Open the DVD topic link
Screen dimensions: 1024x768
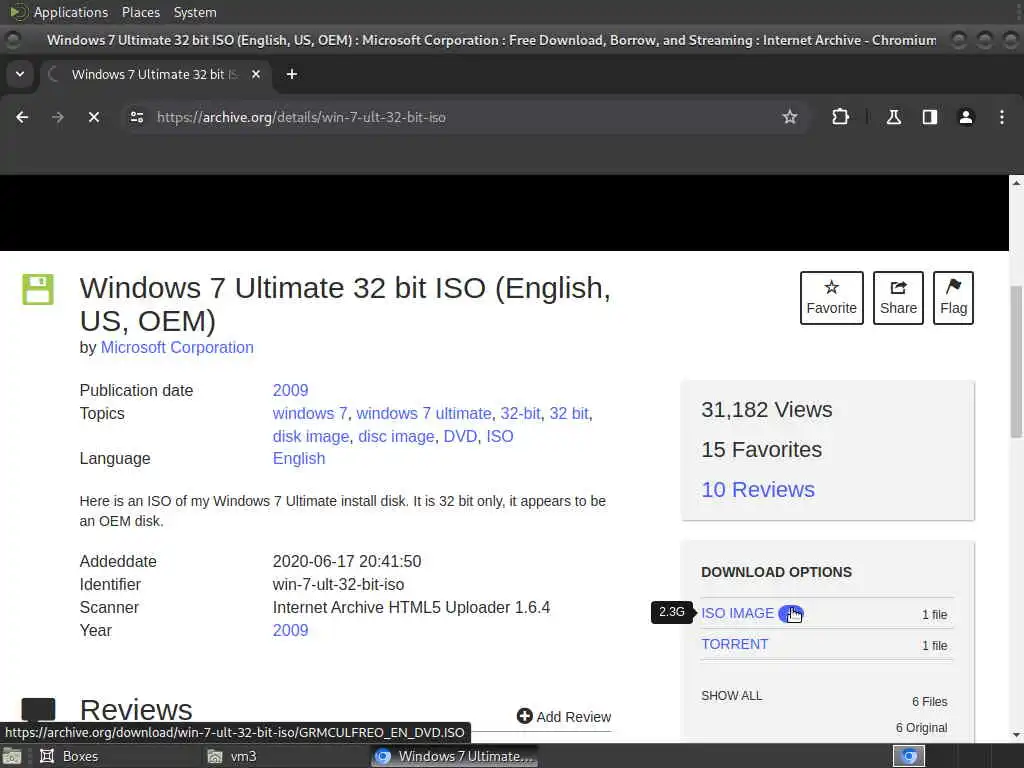coord(460,436)
